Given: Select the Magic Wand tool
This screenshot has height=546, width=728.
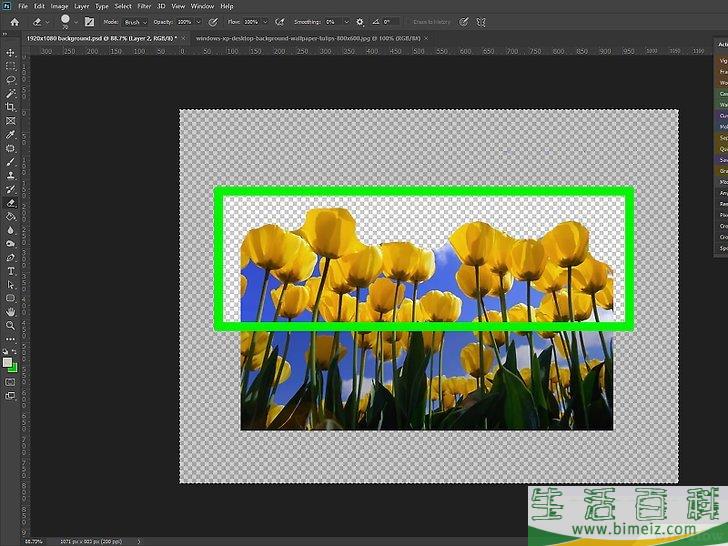Looking at the screenshot, I should [x=10, y=93].
